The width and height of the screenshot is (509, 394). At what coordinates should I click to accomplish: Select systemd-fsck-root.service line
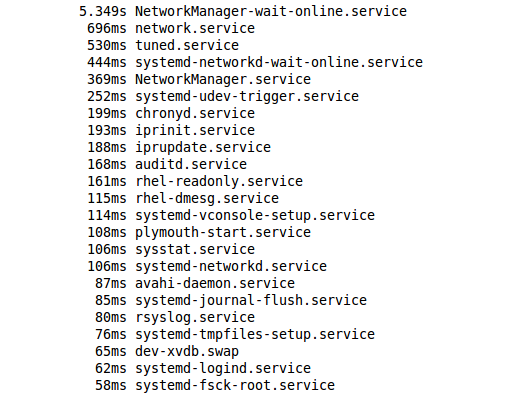[x=215, y=385]
